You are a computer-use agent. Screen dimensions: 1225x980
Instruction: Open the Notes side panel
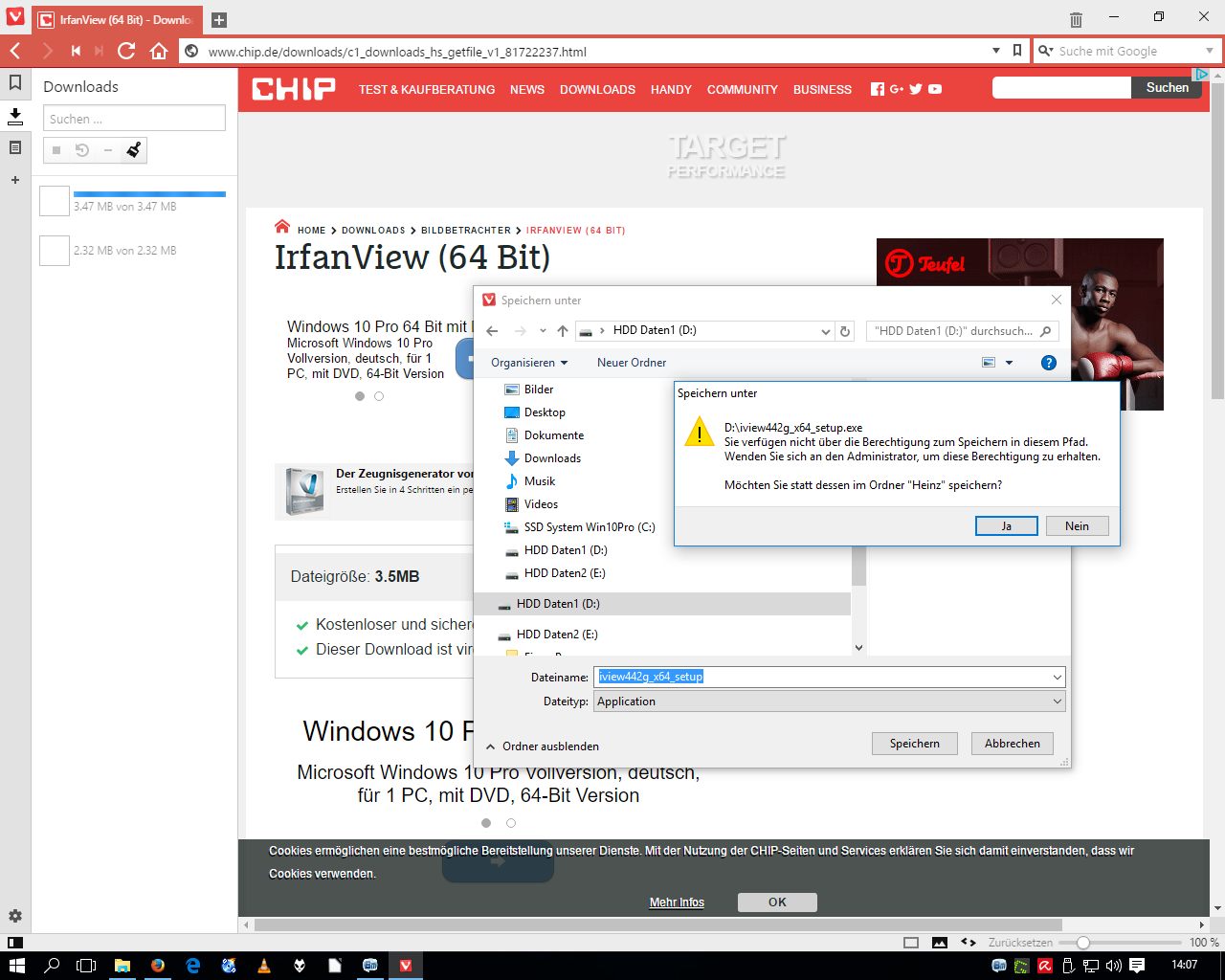(15, 147)
